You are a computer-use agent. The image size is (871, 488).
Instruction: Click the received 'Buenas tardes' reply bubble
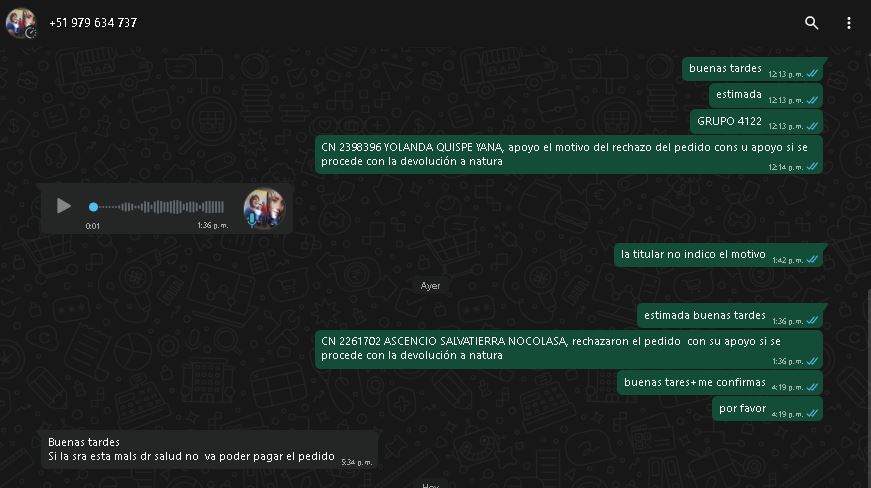[209, 450]
